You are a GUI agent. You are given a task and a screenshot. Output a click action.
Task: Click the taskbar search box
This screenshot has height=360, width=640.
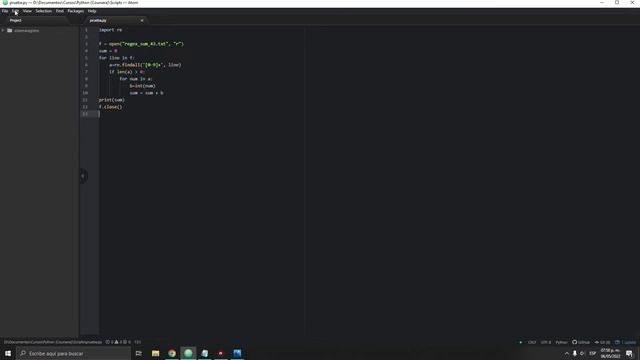pyautogui.click(x=73, y=353)
